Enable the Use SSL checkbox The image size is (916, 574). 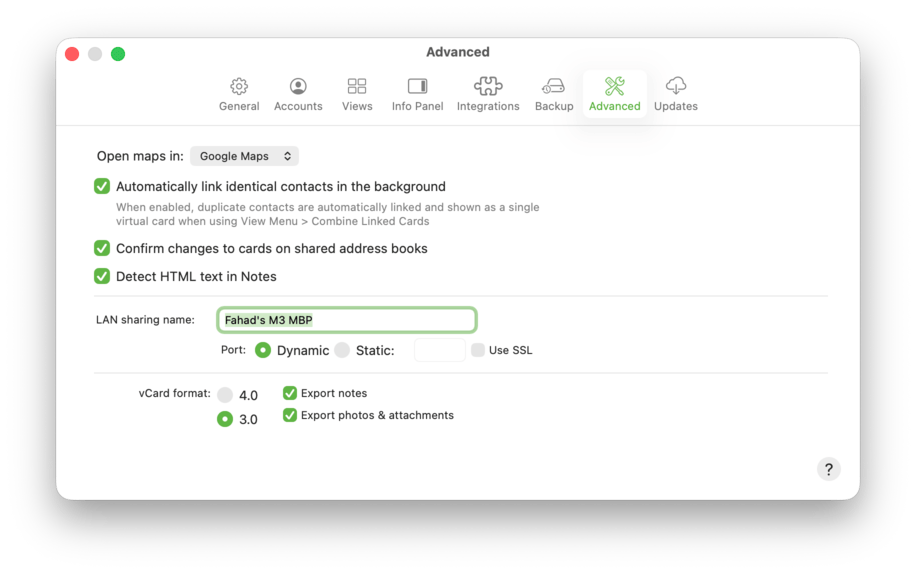pyautogui.click(x=478, y=350)
